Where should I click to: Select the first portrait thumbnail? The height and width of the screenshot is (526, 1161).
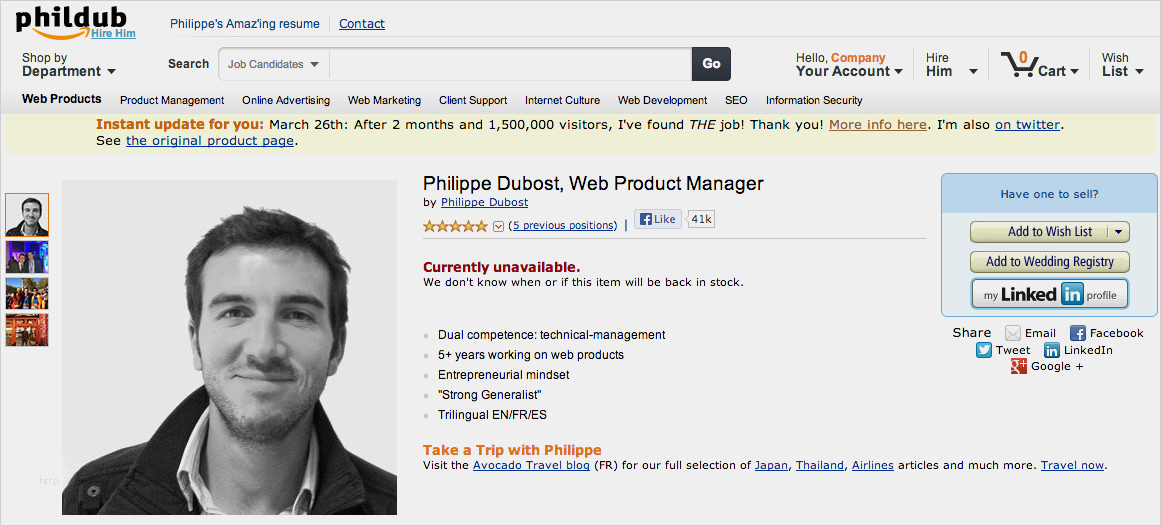(x=27, y=215)
